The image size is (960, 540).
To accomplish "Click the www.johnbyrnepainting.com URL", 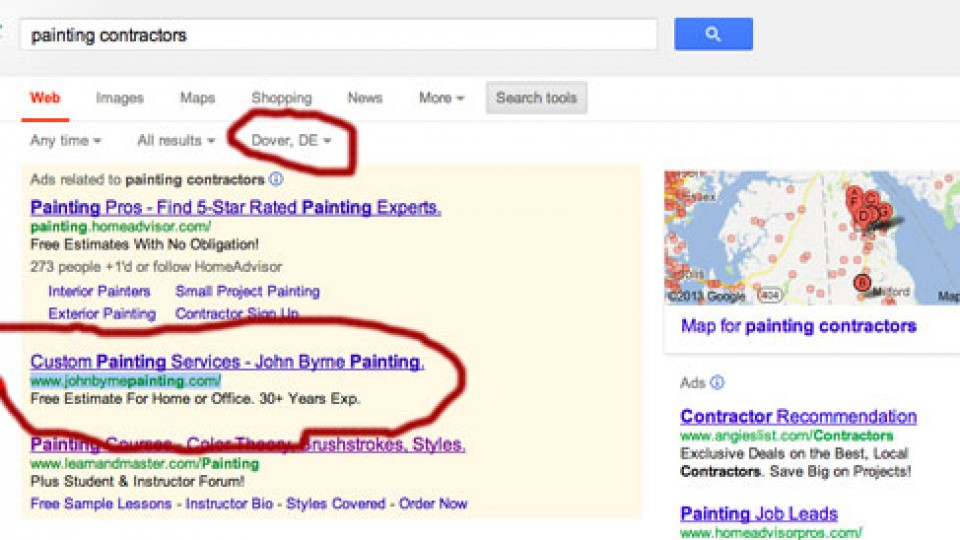I will tap(125, 381).
